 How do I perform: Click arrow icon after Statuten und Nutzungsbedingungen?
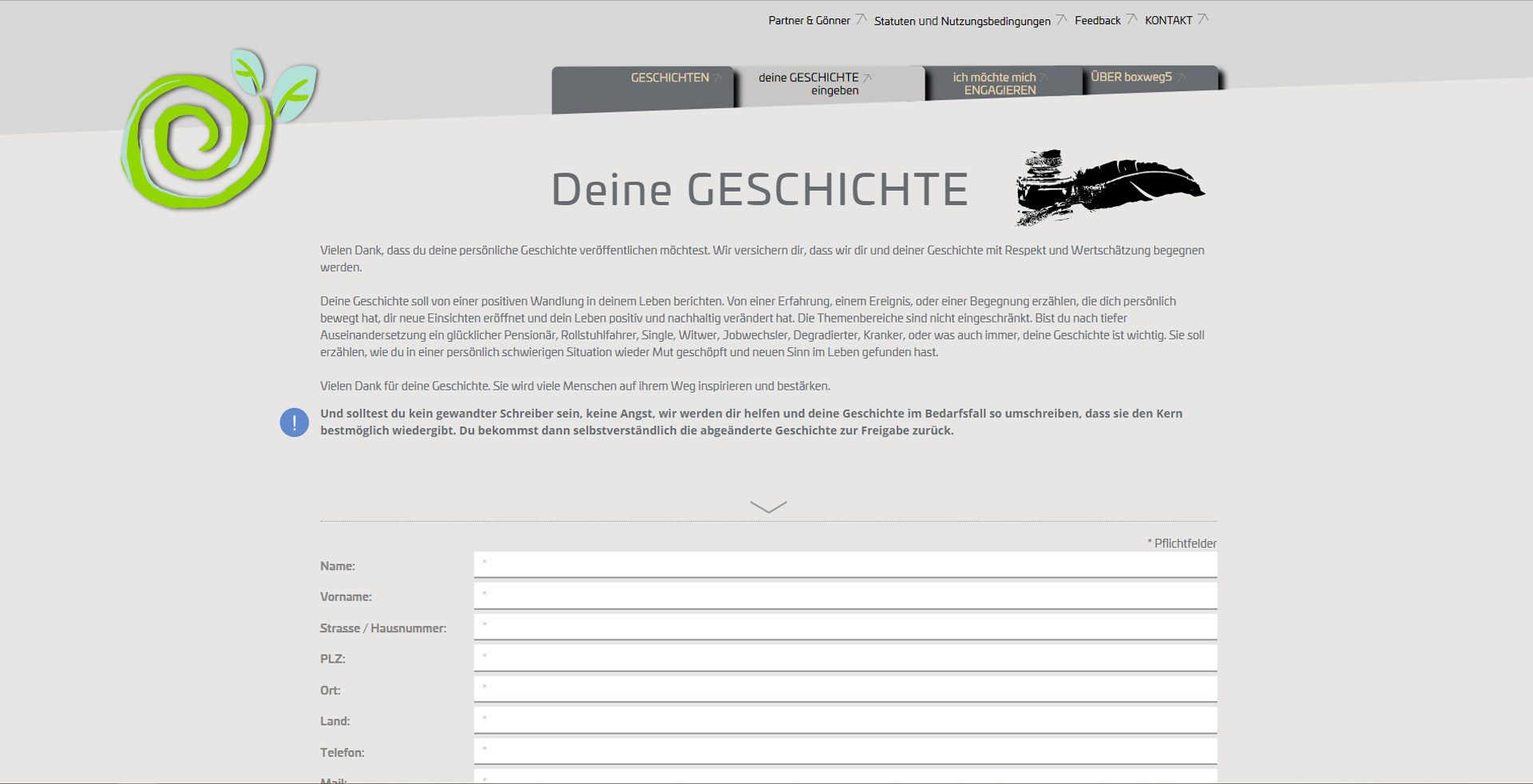(x=1061, y=19)
